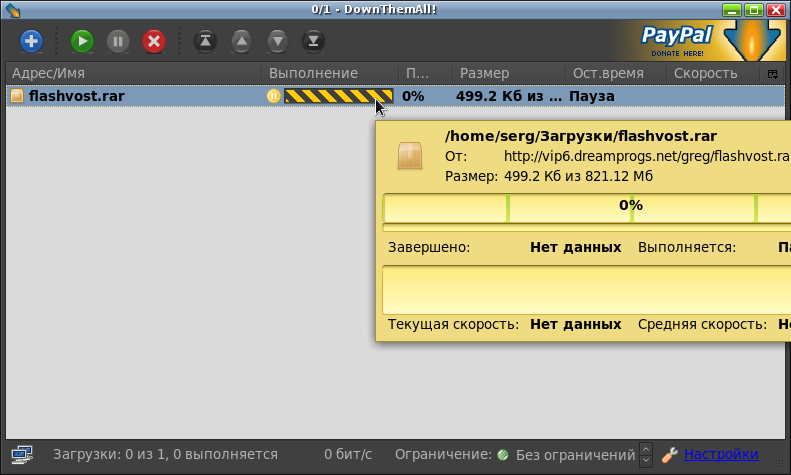This screenshot has height=475, width=791.
Task: Close the DownThemAll window
Action: click(776, 10)
